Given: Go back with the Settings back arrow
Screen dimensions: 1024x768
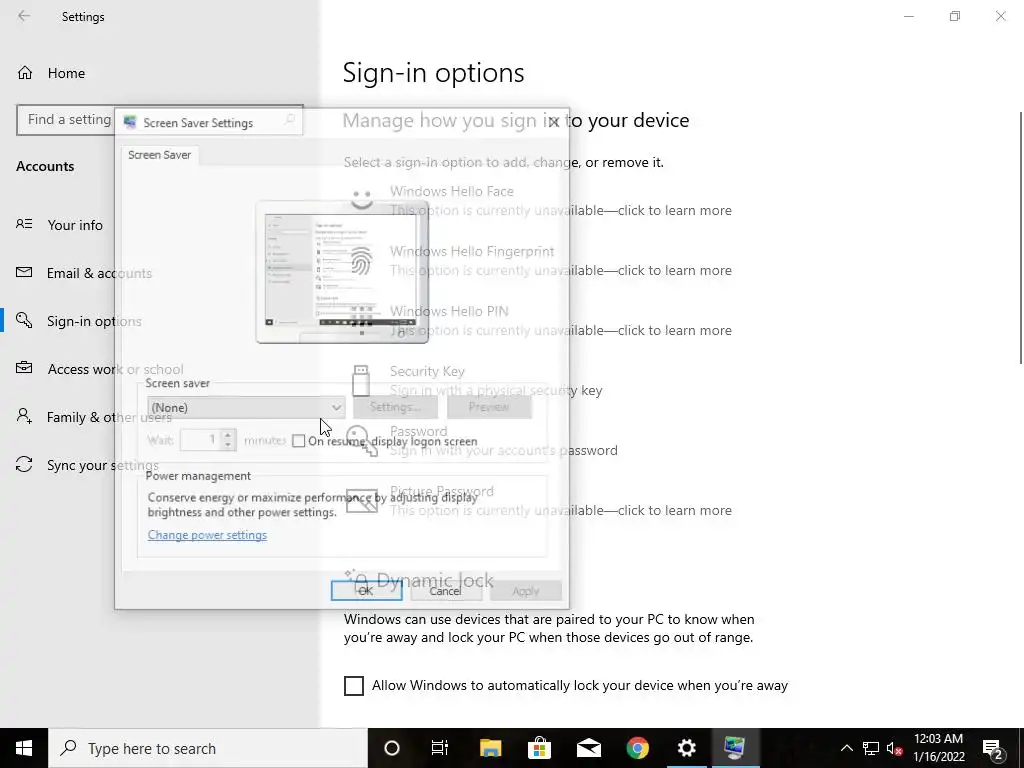Looking at the screenshot, I should tap(24, 16).
